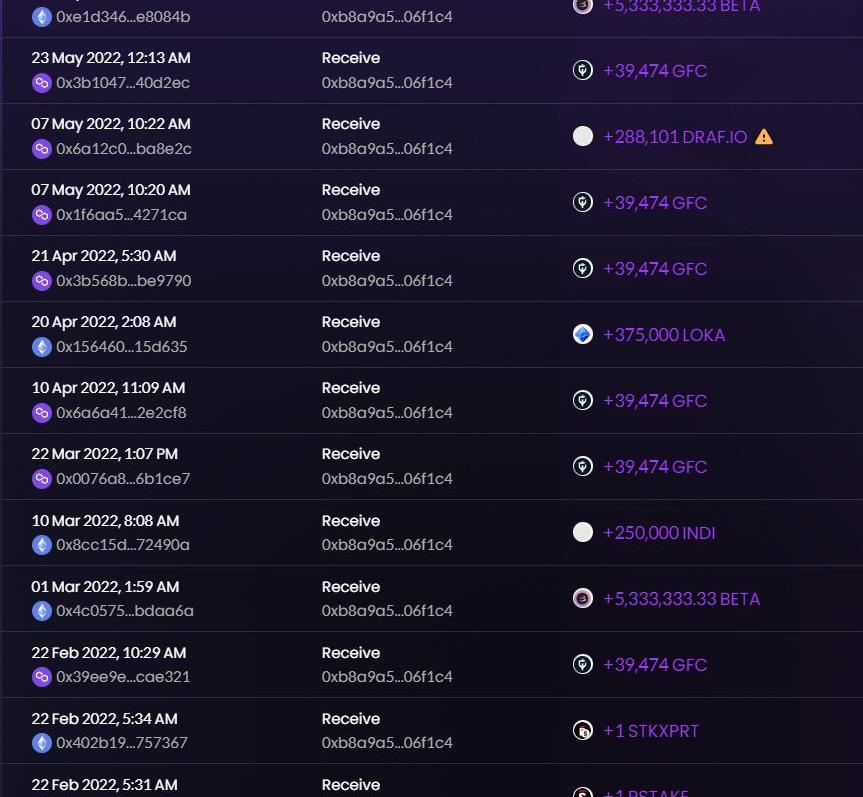Select the 10 Apr 2022, 11:09 AM transaction row
Screen dimensions: 863x797
coord(431,401)
